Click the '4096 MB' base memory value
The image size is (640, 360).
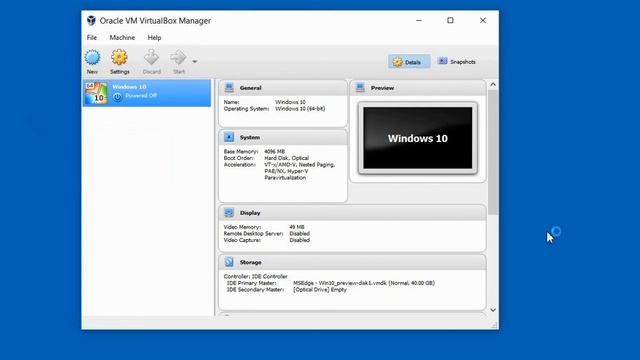point(274,151)
